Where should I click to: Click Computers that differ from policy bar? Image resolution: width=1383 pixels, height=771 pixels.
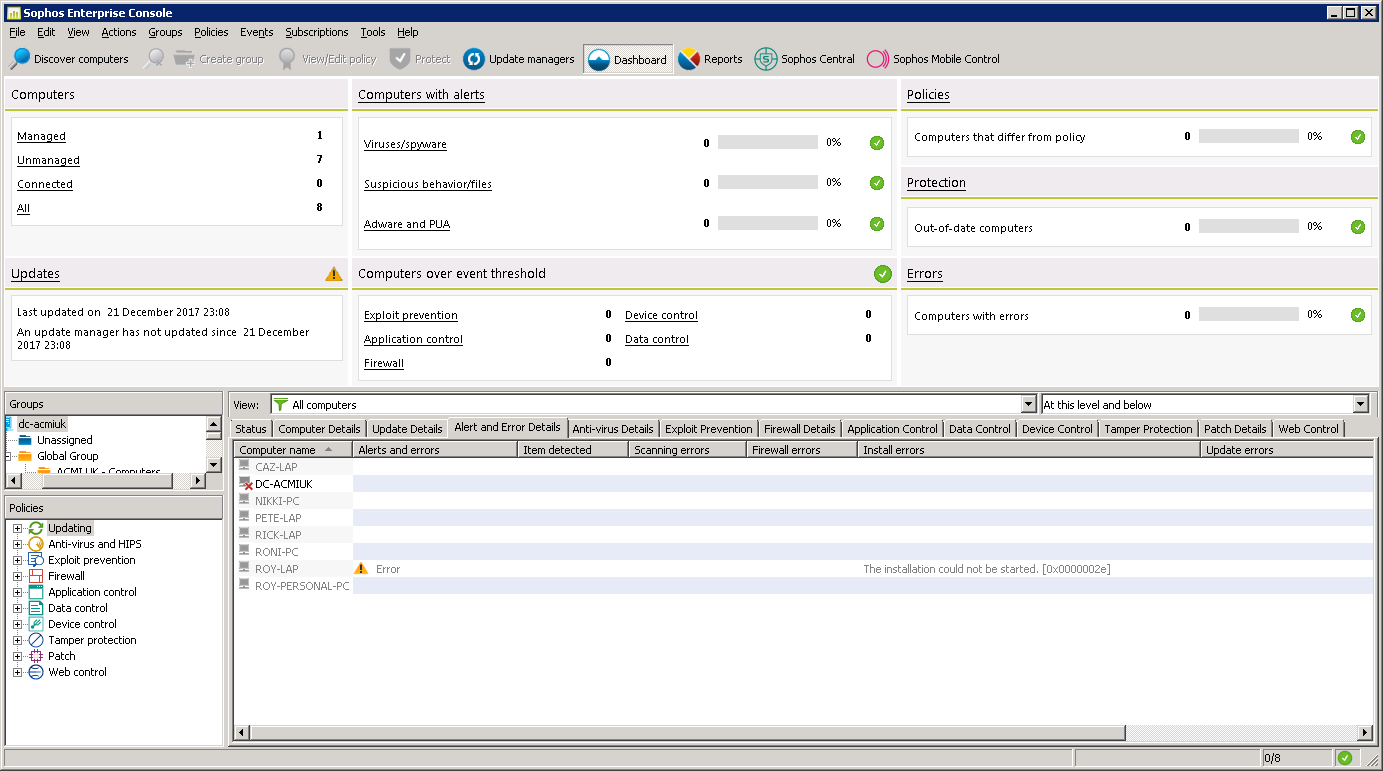click(x=1249, y=136)
